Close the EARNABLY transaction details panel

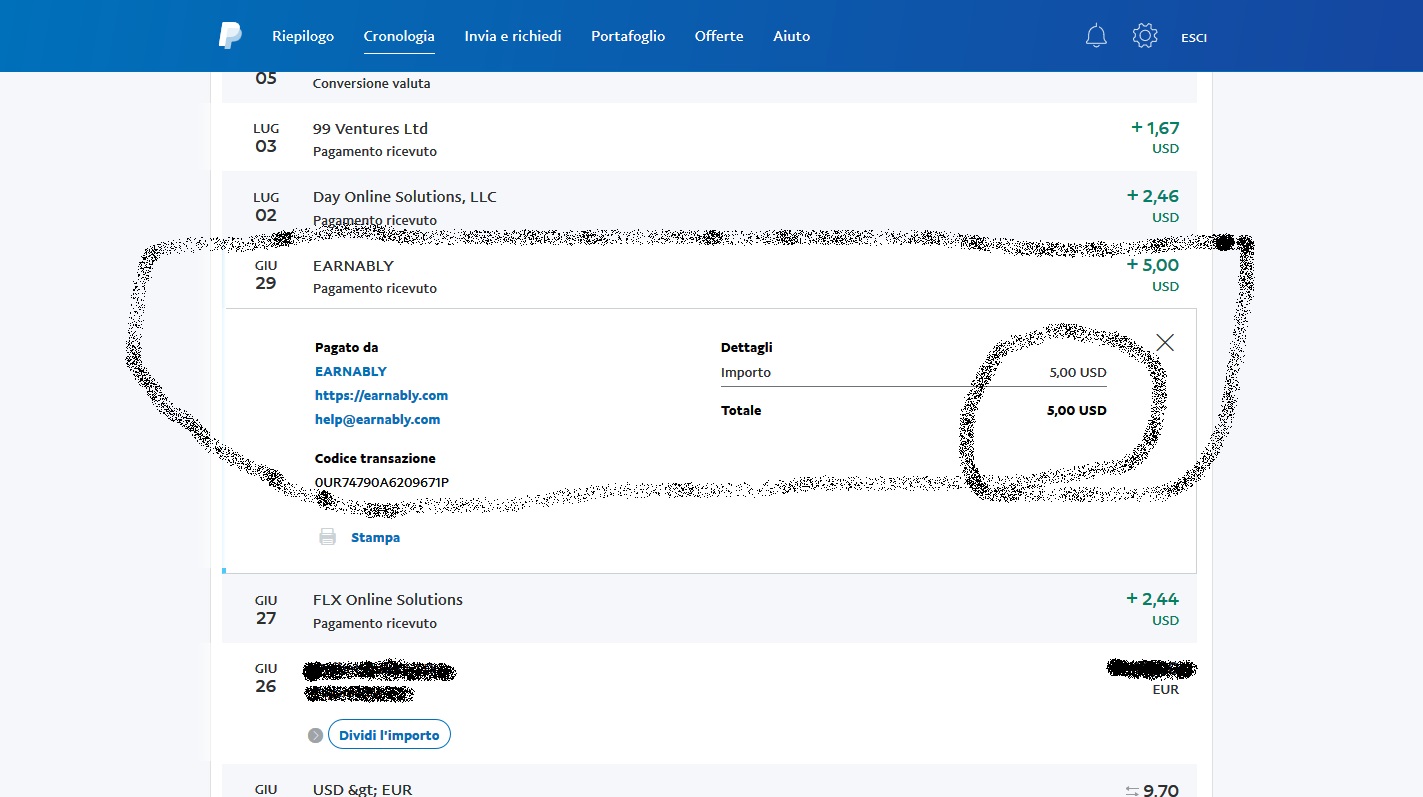click(x=1165, y=342)
